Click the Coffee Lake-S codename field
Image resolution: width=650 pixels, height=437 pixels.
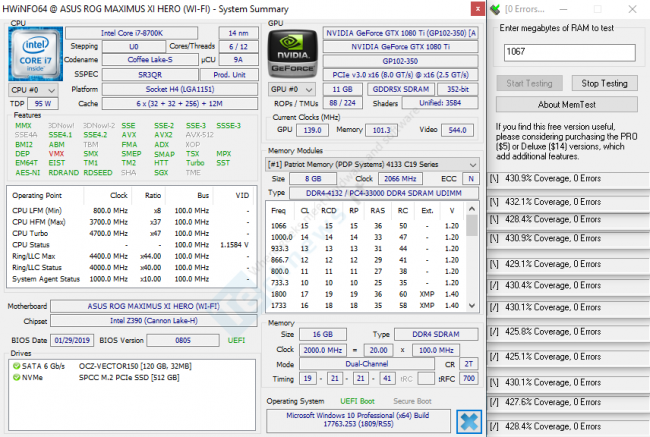pyautogui.click(x=150, y=60)
